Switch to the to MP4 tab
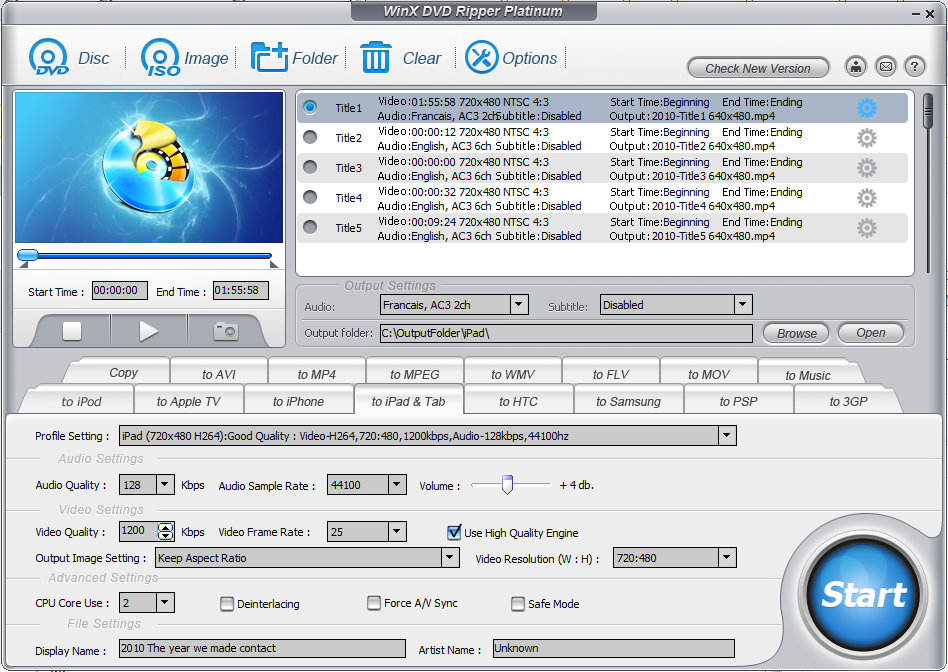 pyautogui.click(x=317, y=374)
